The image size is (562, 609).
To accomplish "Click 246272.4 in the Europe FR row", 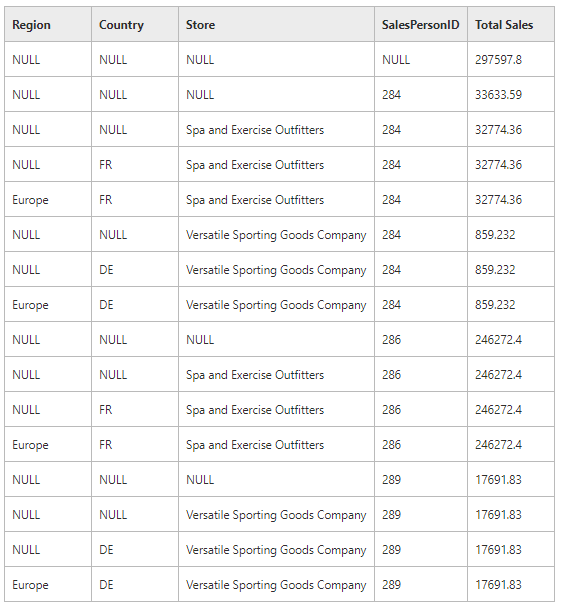I will pos(511,444).
